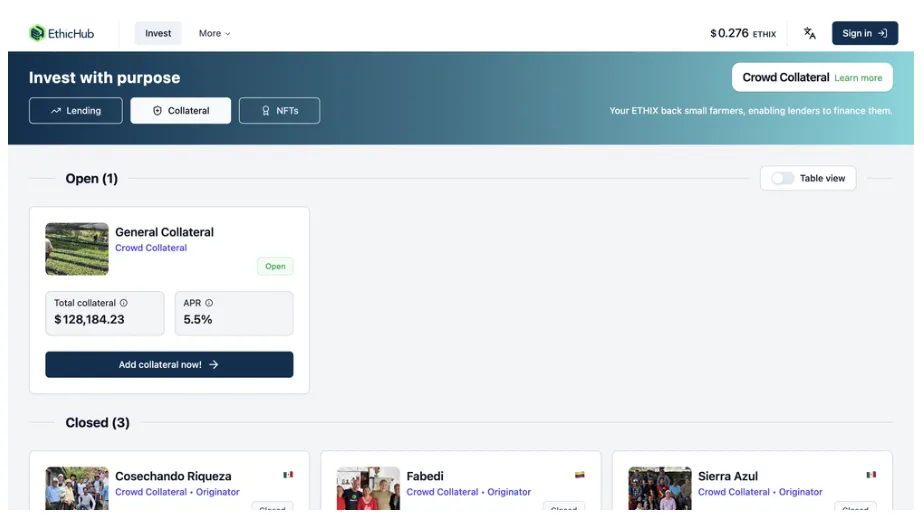
Task: Click Crowd Collateral link under General Collateral
Action: pos(151,248)
